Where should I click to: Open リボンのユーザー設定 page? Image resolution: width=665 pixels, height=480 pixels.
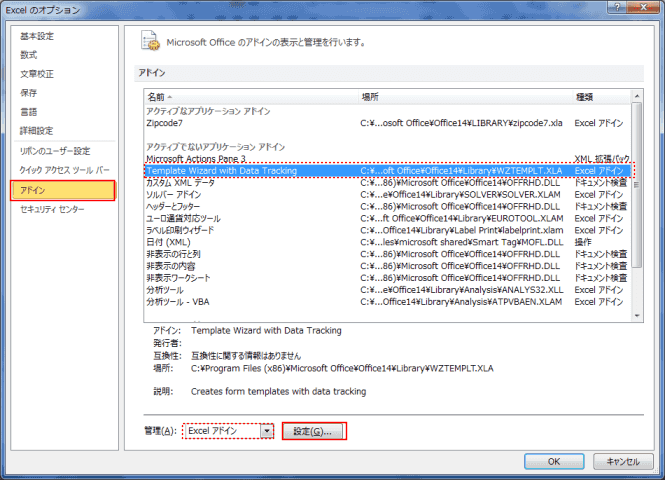(55, 151)
